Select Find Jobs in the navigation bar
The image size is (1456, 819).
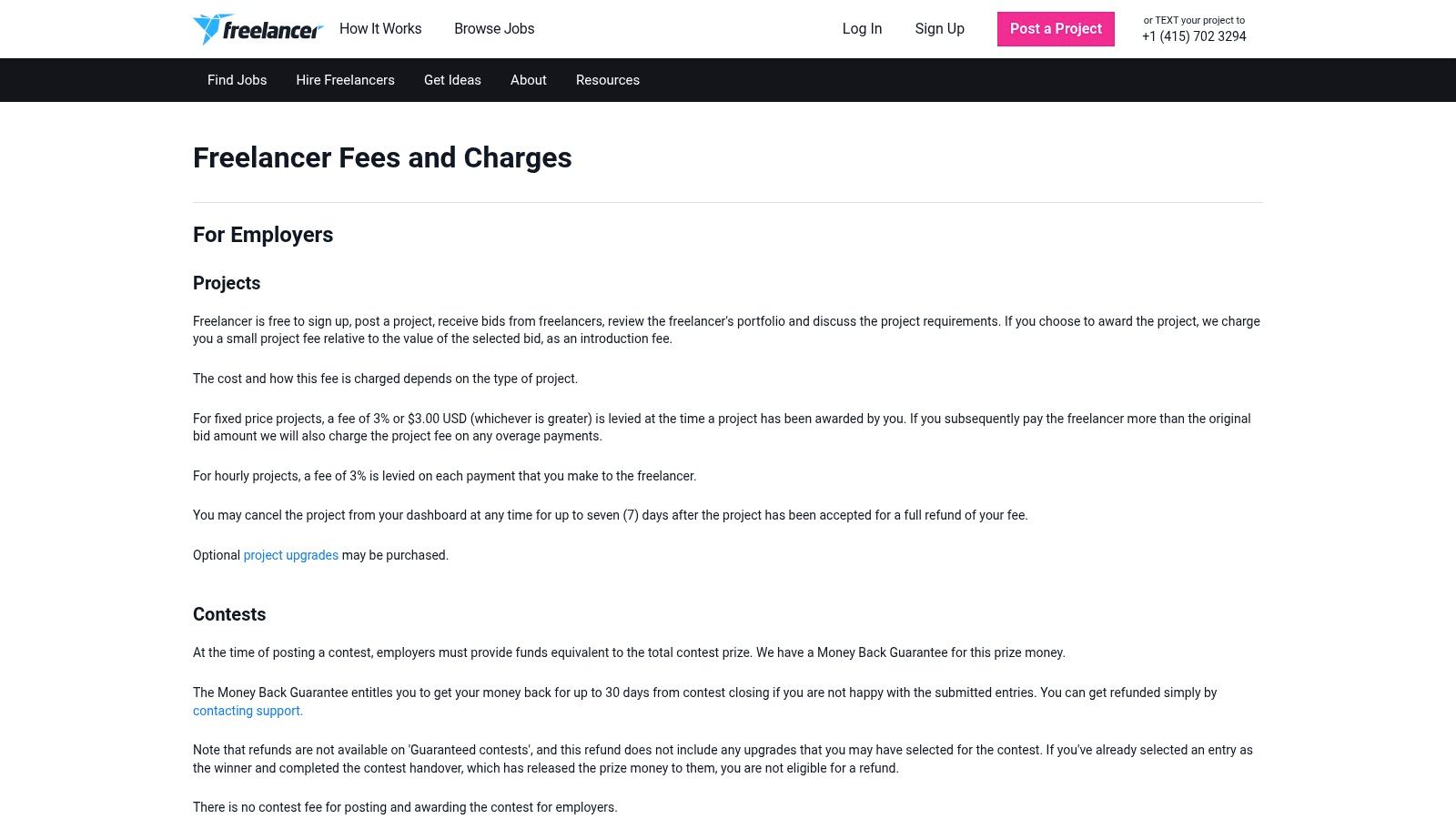(x=237, y=80)
